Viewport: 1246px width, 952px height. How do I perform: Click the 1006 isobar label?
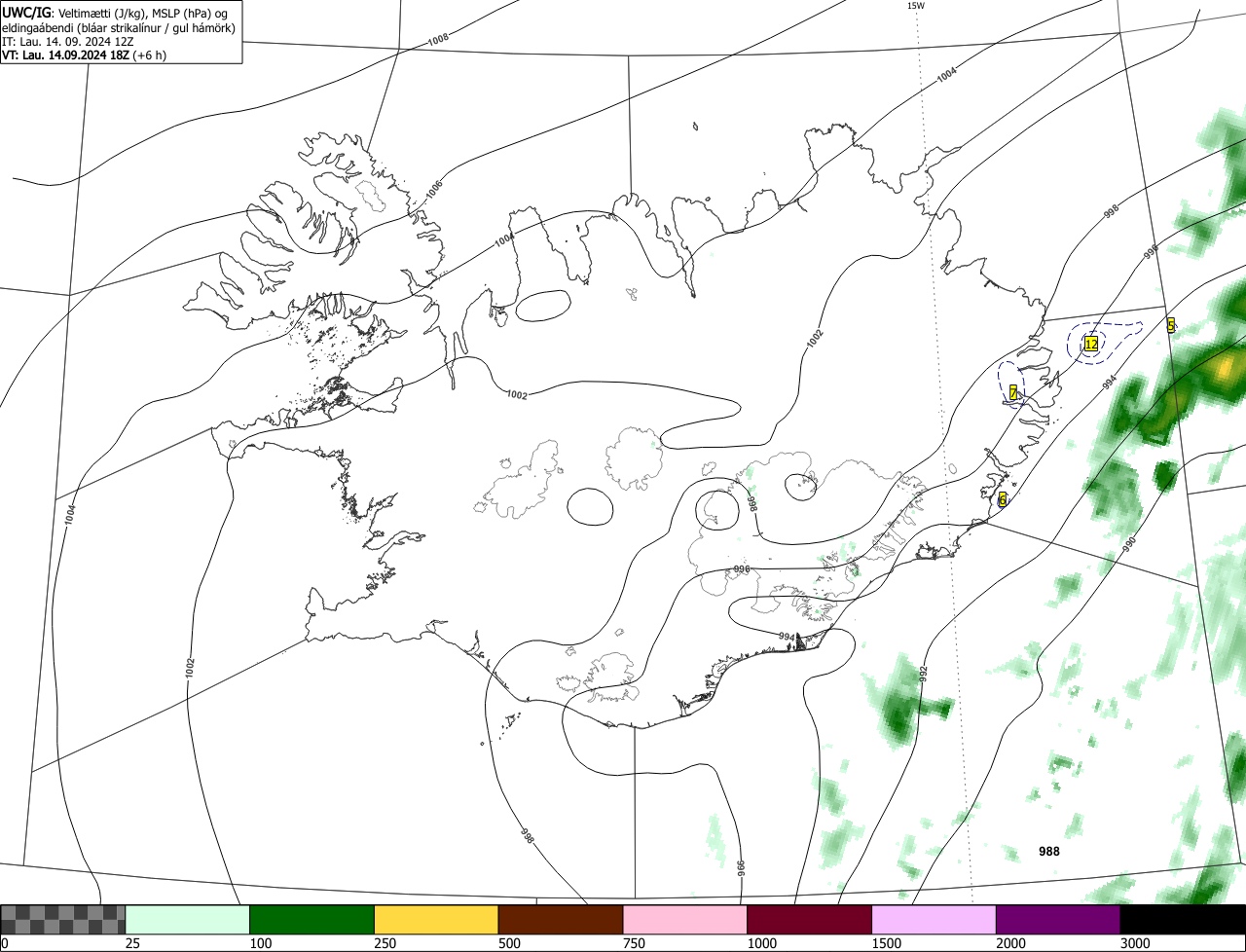434,191
